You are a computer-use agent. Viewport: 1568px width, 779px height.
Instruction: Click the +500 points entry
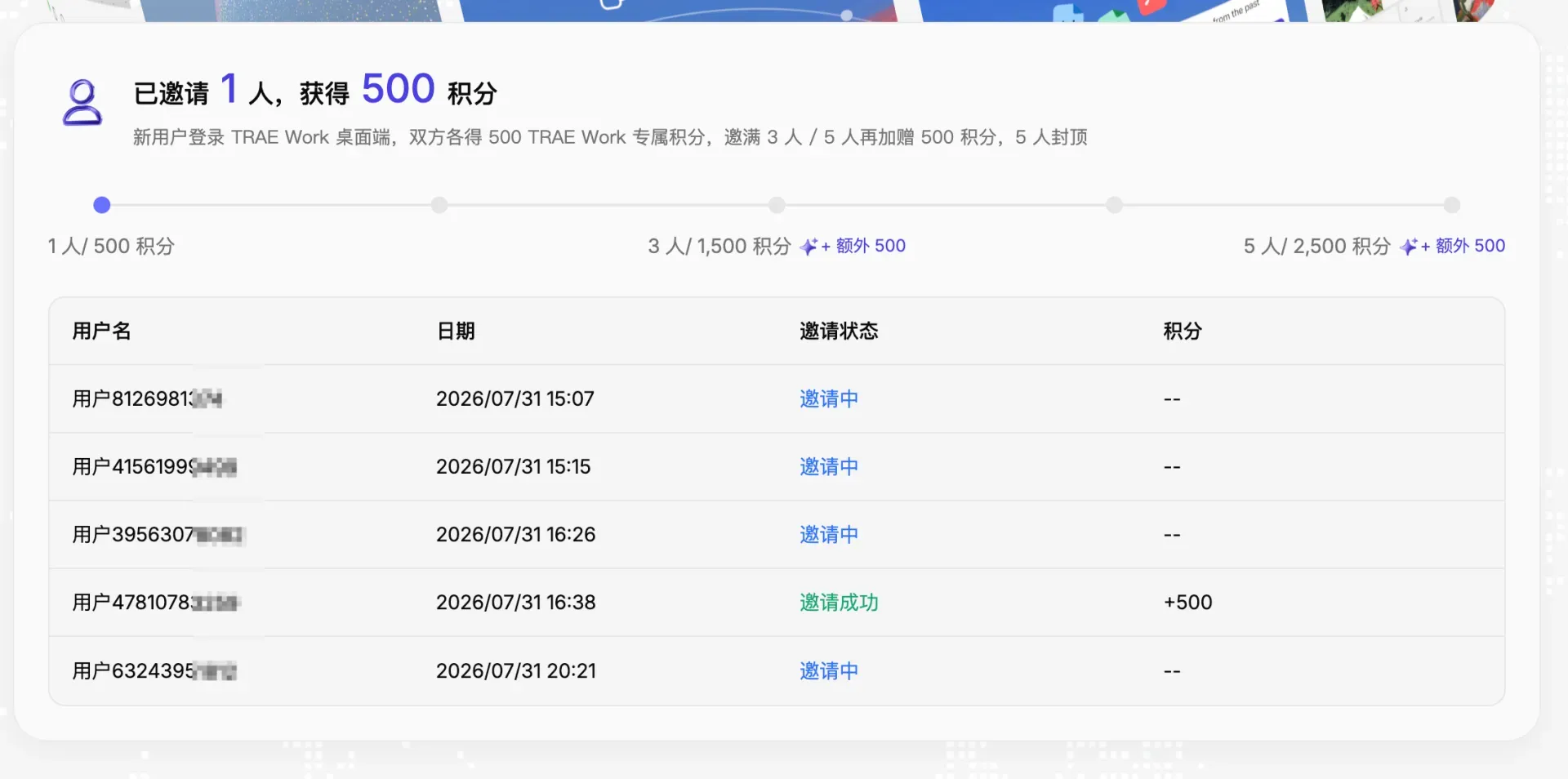coord(1187,603)
